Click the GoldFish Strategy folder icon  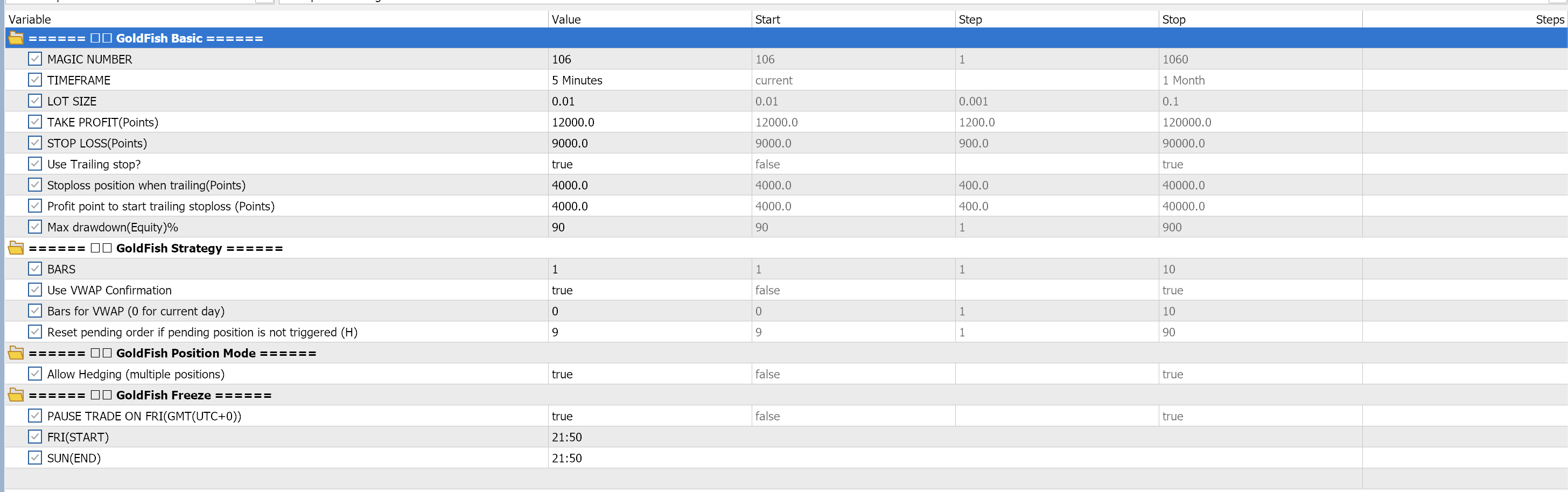click(16, 248)
